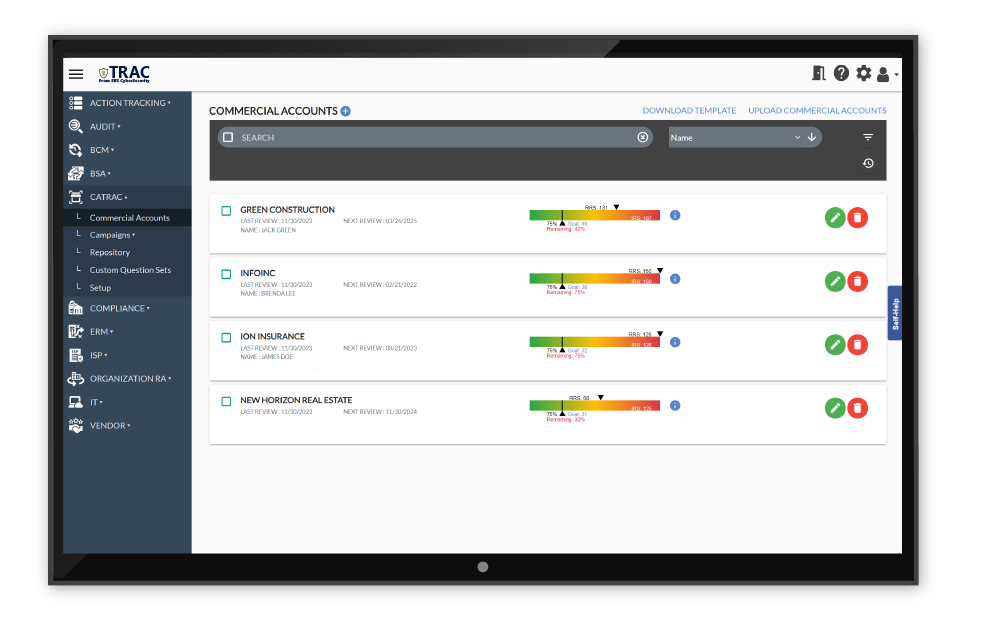Open the filter icon above the account list
The height and width of the screenshot is (635, 988).
click(866, 136)
